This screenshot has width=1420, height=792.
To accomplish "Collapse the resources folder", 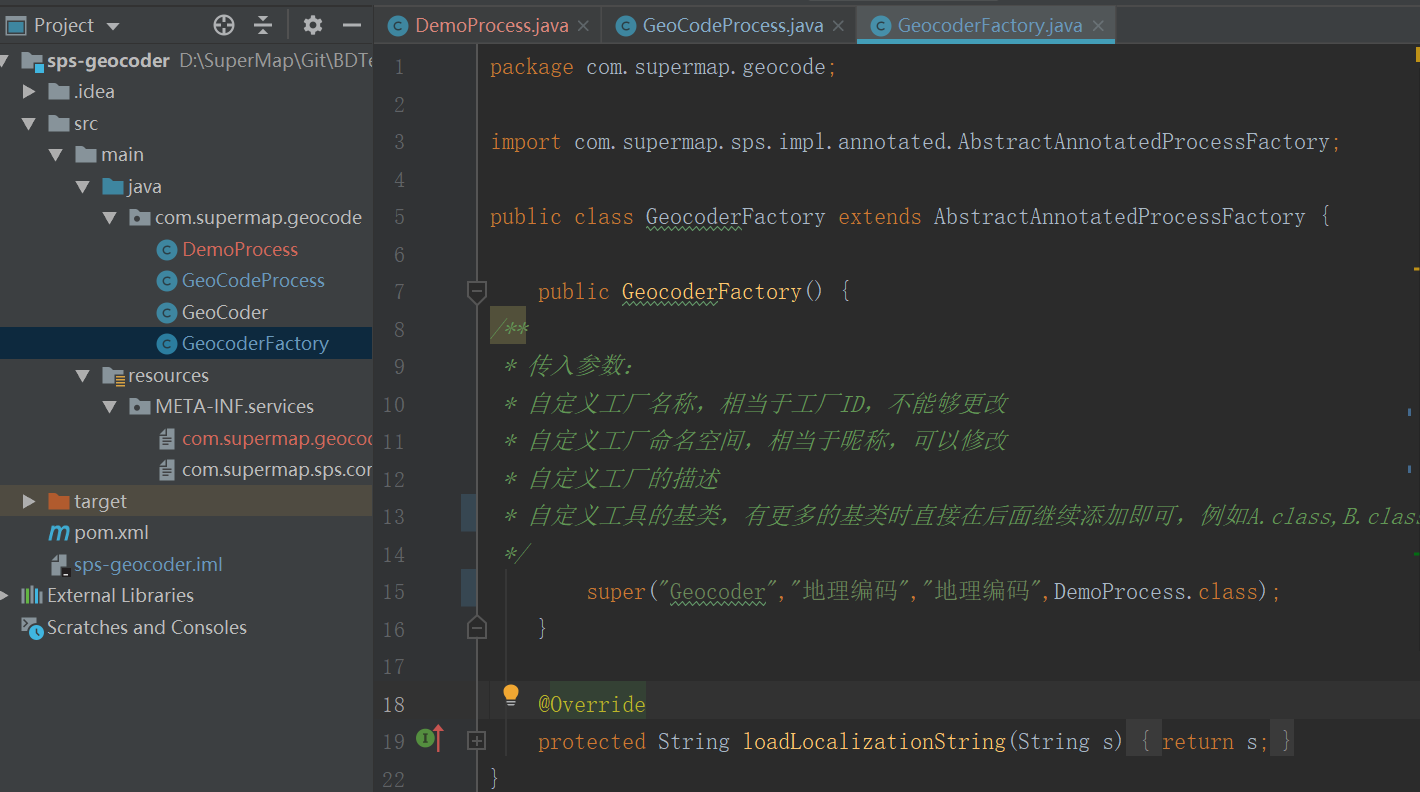I will [83, 376].
